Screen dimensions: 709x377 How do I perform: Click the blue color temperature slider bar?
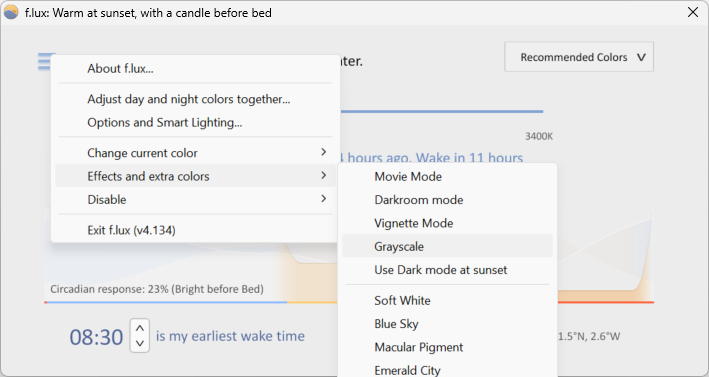442,111
